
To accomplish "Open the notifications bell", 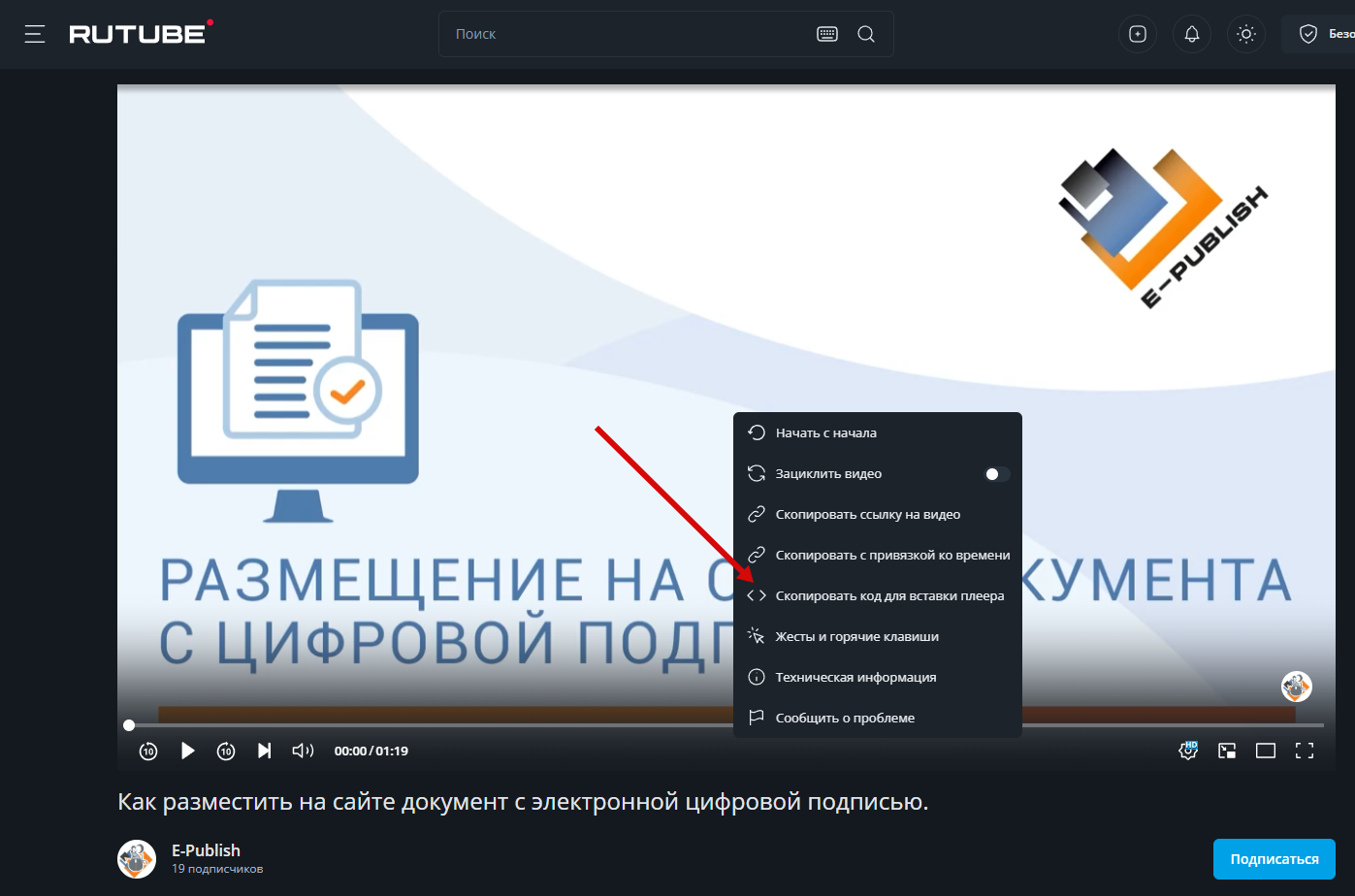I will pyautogui.click(x=1192, y=34).
